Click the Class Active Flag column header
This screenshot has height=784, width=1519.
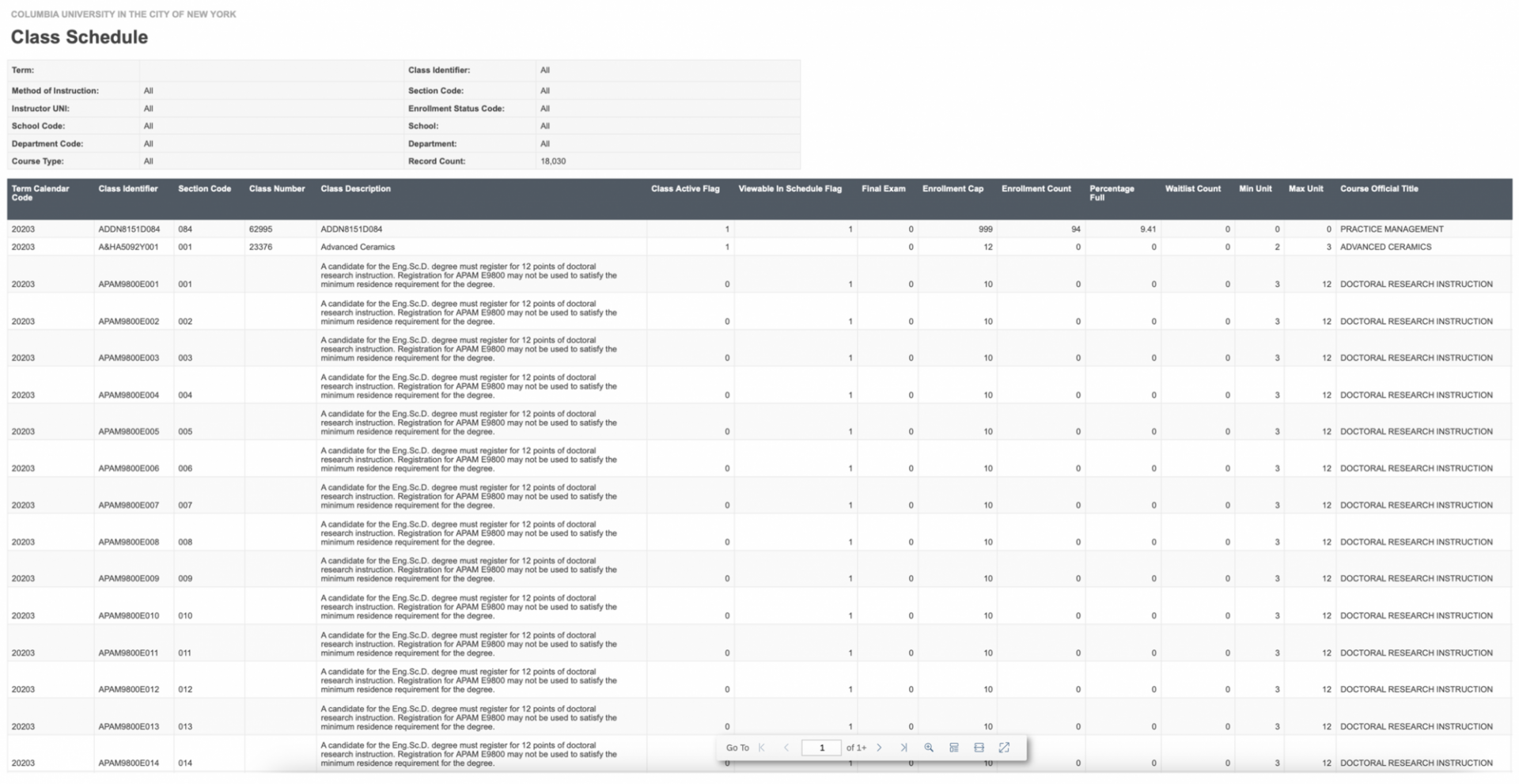point(685,189)
